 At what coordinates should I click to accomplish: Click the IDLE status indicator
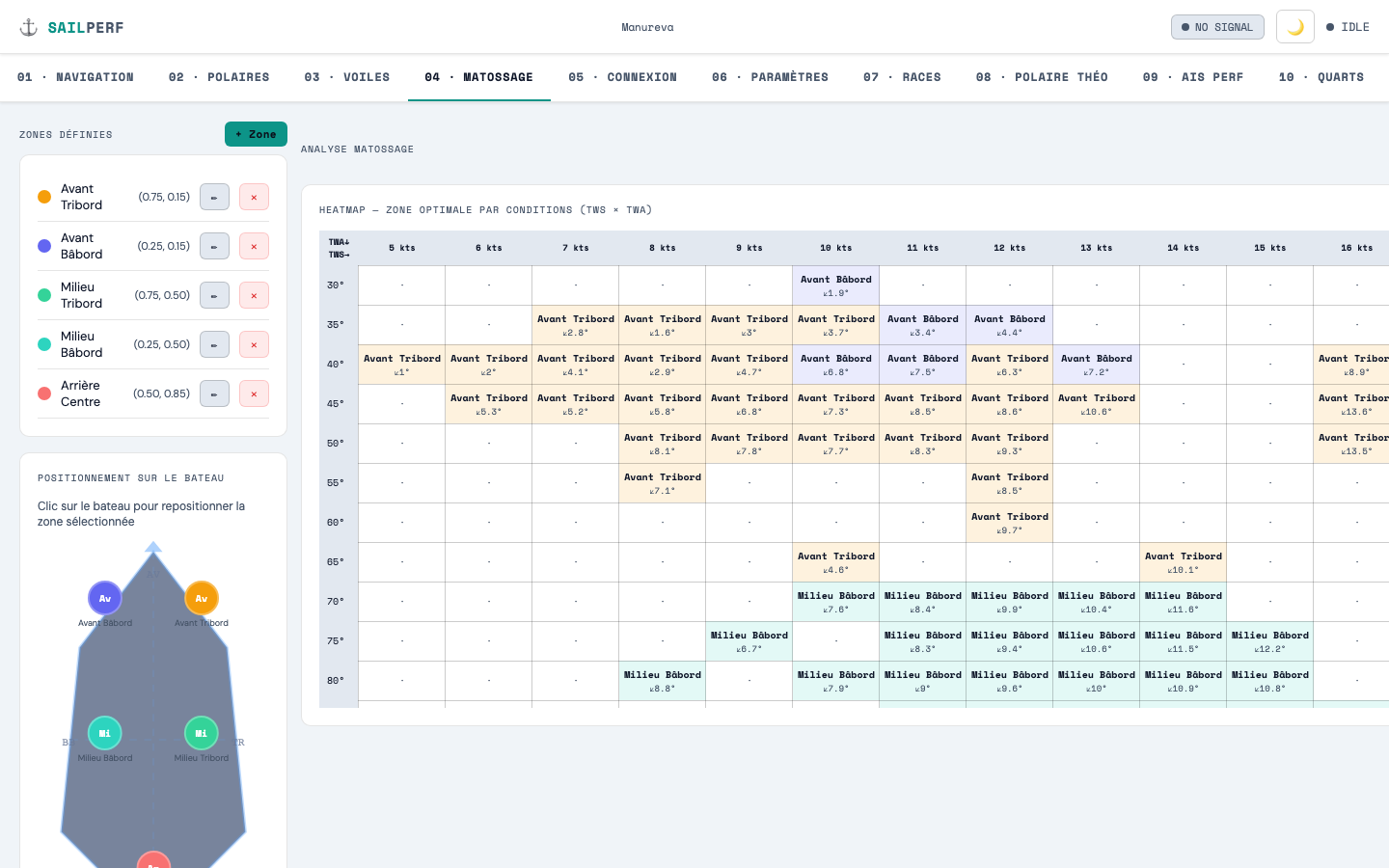pyautogui.click(x=1348, y=27)
